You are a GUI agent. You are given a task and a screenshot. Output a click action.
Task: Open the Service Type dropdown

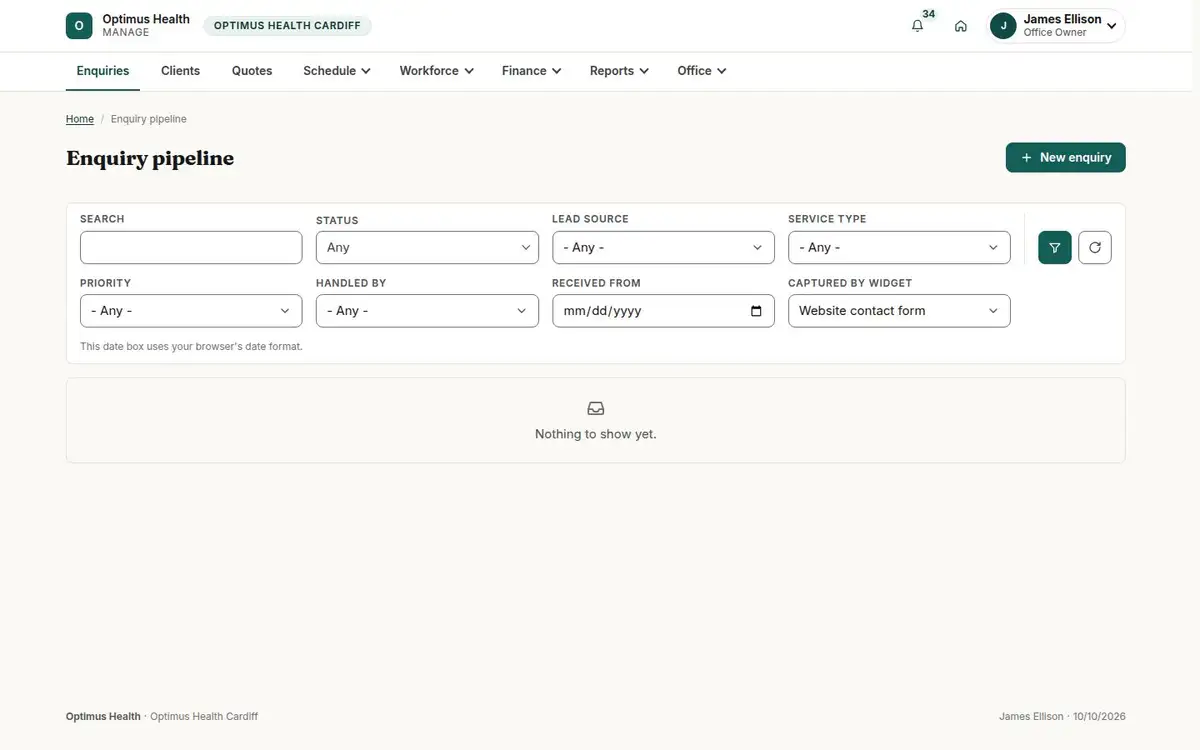click(899, 247)
